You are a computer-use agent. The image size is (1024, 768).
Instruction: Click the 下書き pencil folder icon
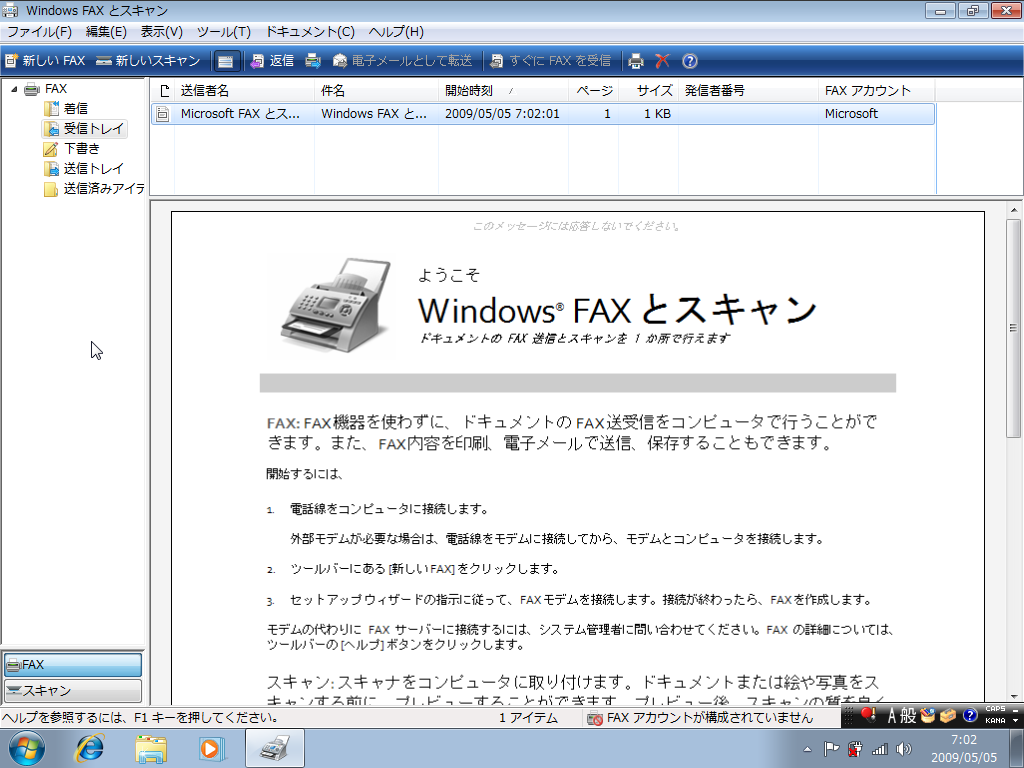[51, 149]
